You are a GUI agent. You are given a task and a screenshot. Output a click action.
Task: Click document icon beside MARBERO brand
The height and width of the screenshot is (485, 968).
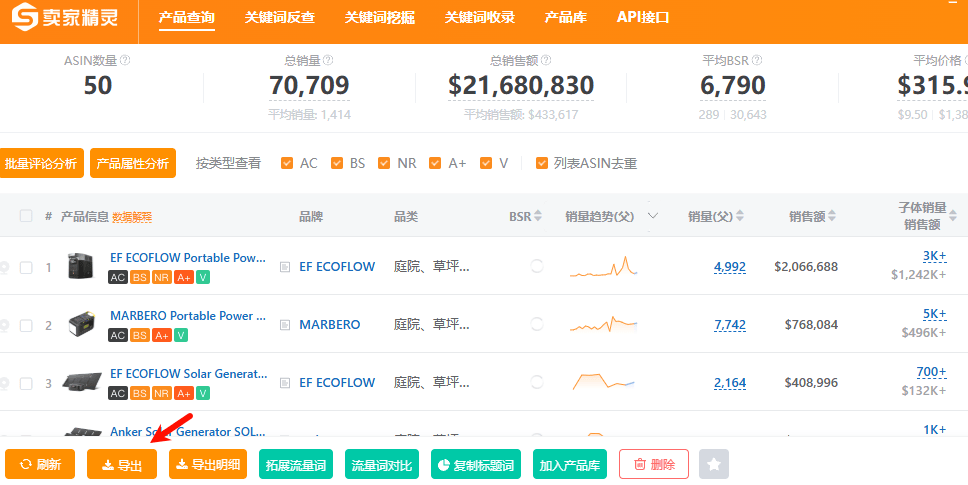pos(285,325)
